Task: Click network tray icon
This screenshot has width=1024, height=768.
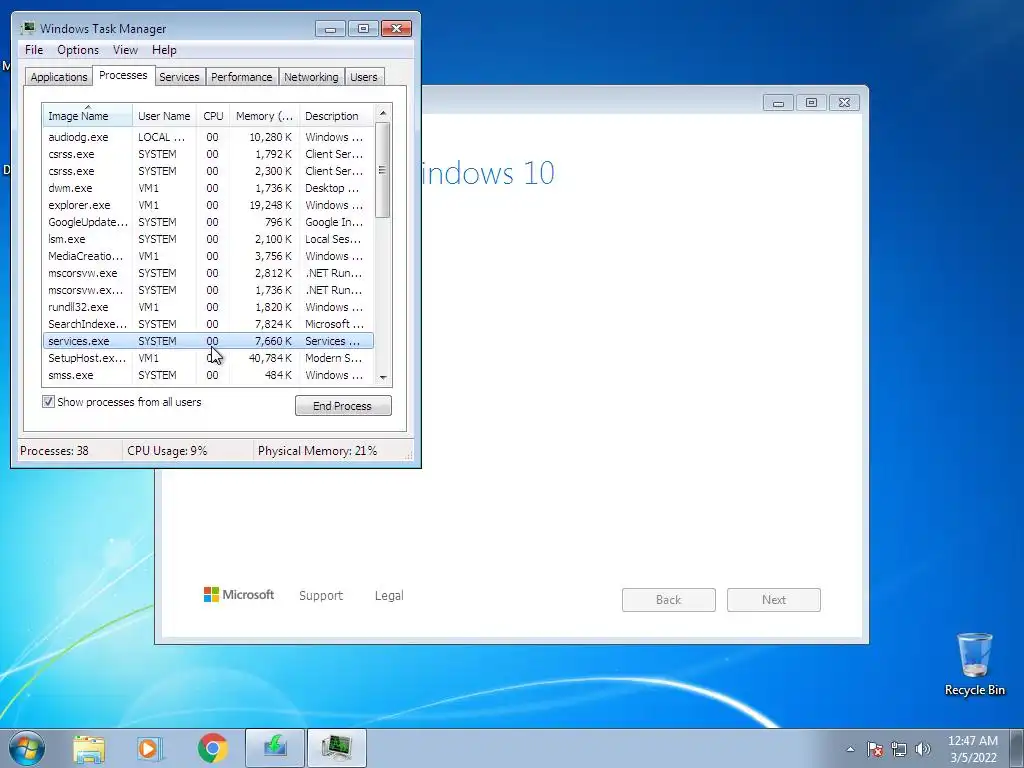Action: 899,749
